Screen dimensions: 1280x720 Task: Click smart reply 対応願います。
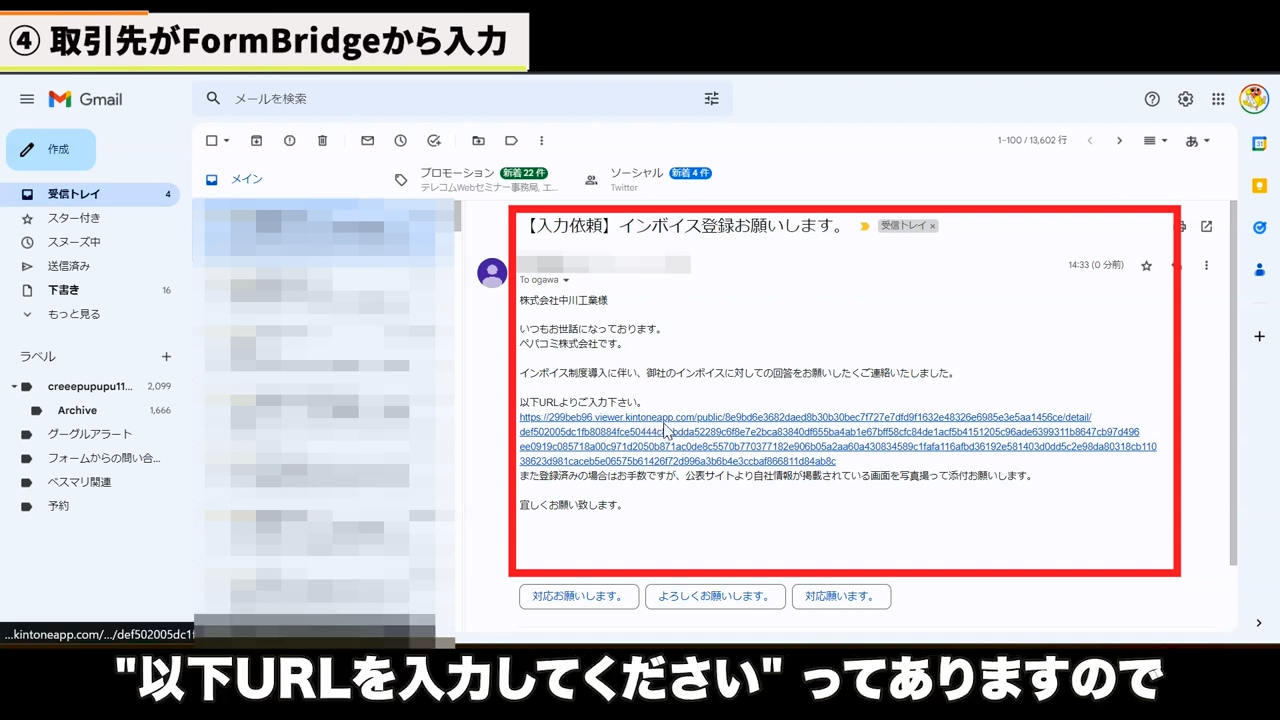[x=841, y=596]
